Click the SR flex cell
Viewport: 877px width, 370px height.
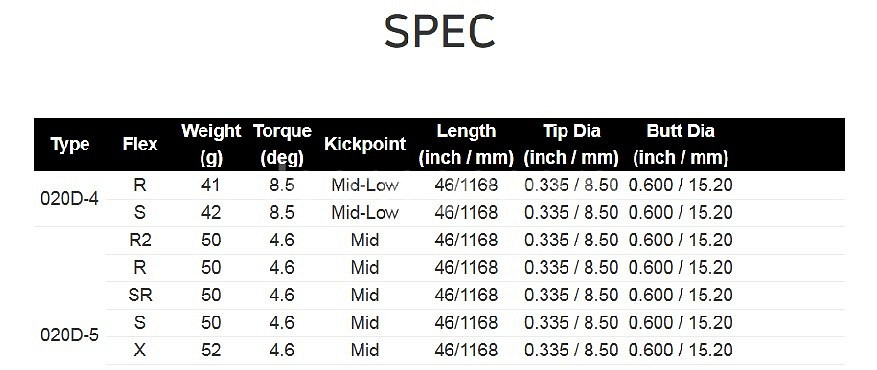(140, 295)
